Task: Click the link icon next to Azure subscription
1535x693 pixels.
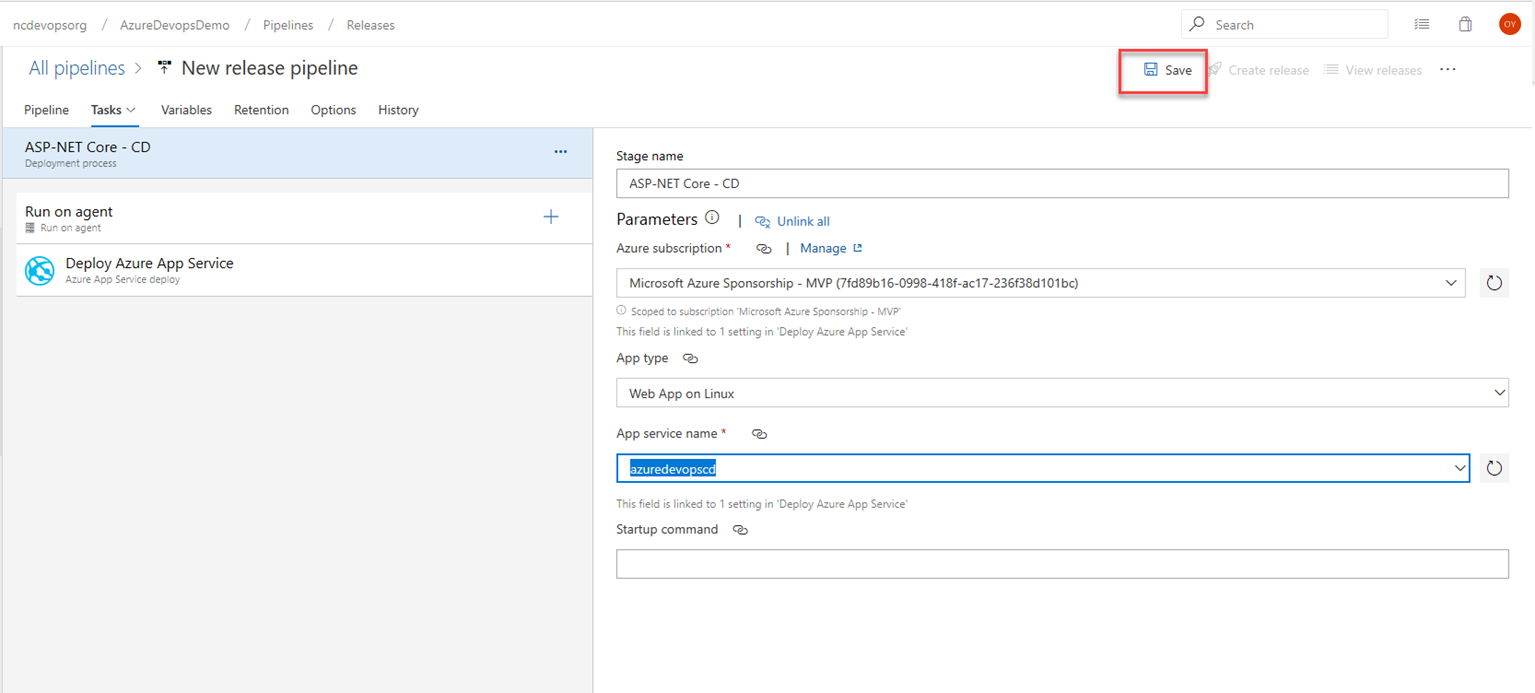Action: (x=764, y=248)
